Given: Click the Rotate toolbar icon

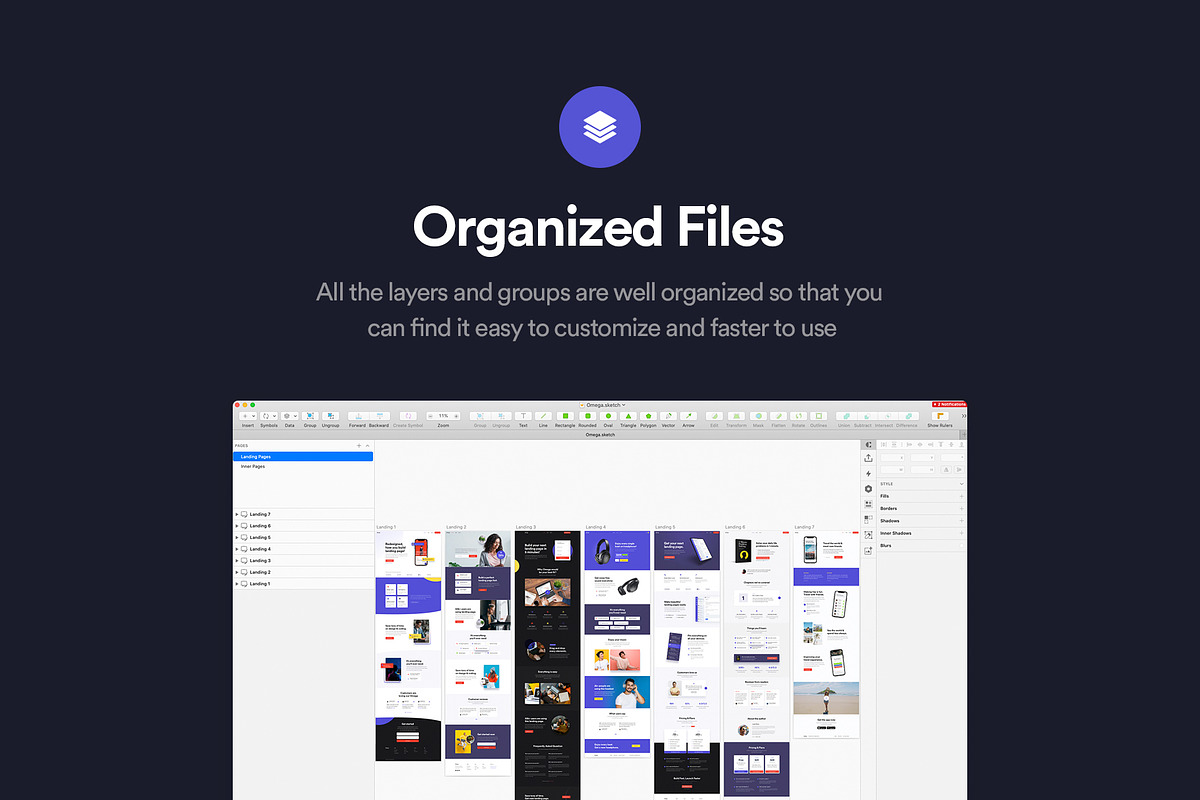Looking at the screenshot, I should pyautogui.click(x=797, y=416).
